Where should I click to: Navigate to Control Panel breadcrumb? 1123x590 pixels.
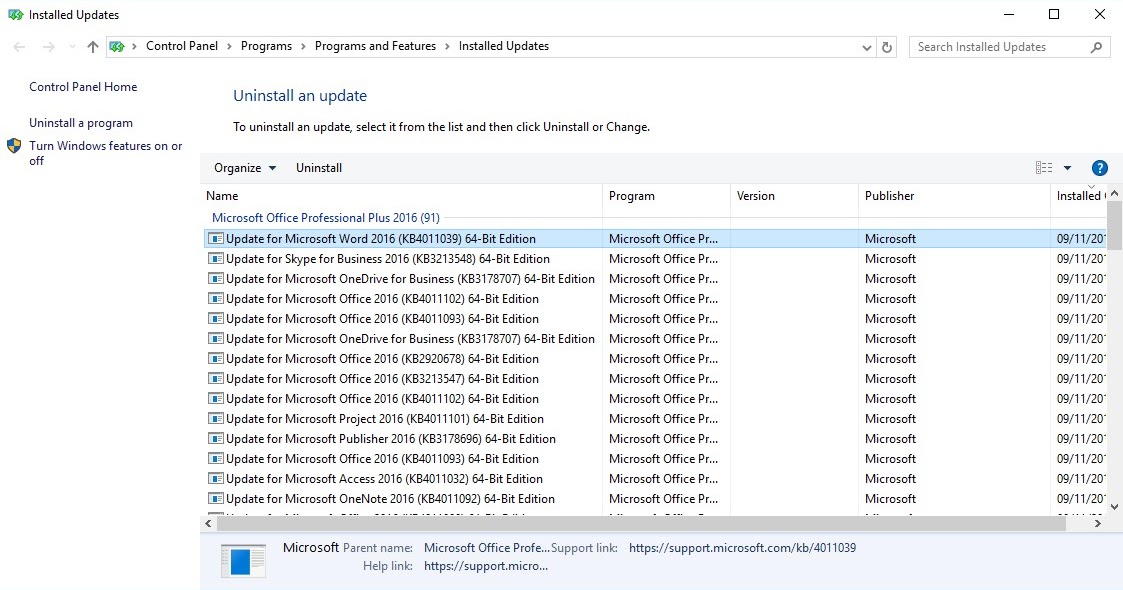(x=182, y=46)
